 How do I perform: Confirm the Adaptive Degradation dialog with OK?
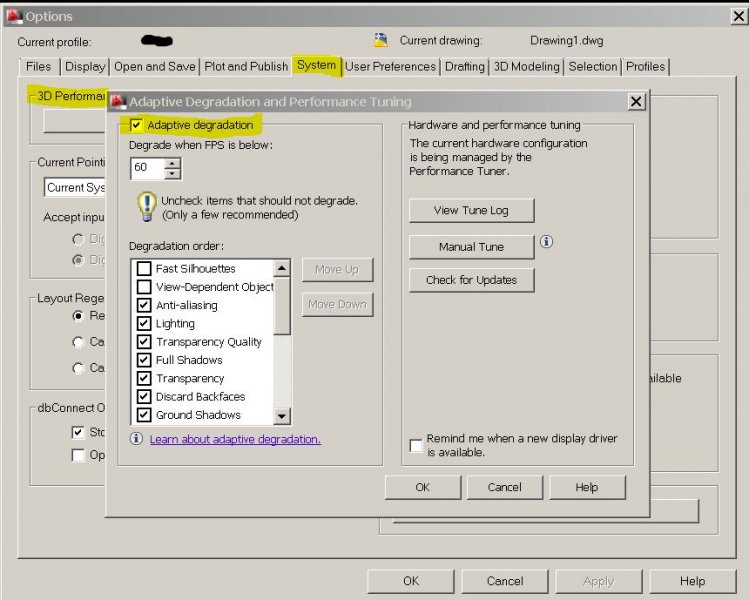(423, 487)
